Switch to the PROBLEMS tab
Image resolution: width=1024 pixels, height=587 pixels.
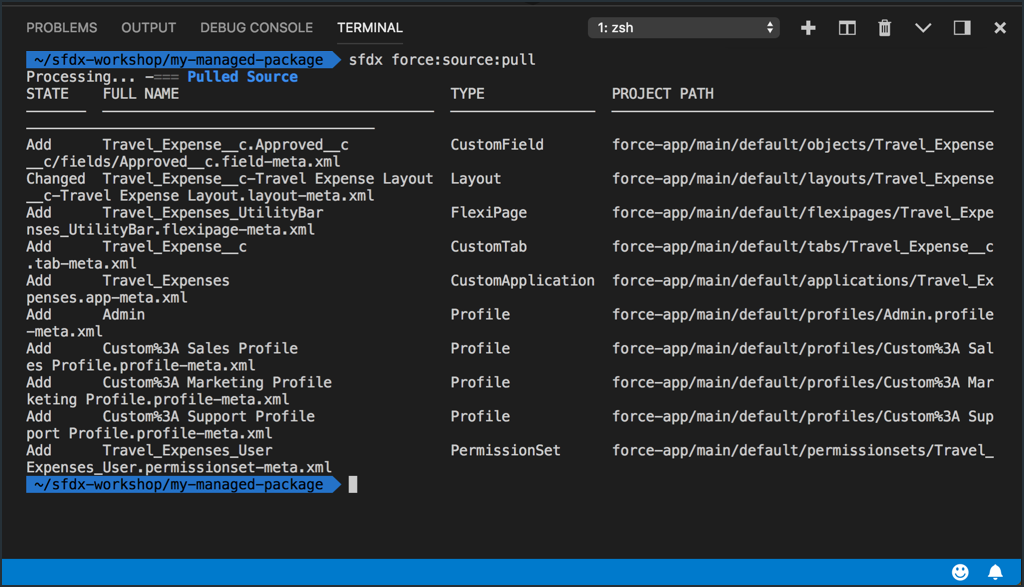click(x=62, y=28)
